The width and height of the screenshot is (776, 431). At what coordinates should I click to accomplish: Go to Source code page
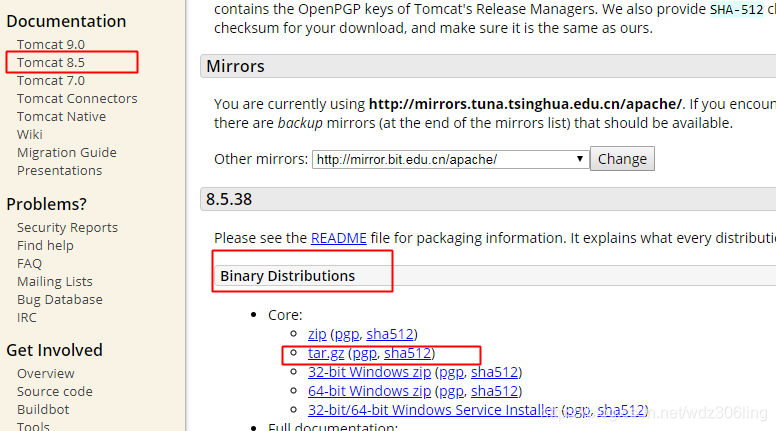coord(54,391)
